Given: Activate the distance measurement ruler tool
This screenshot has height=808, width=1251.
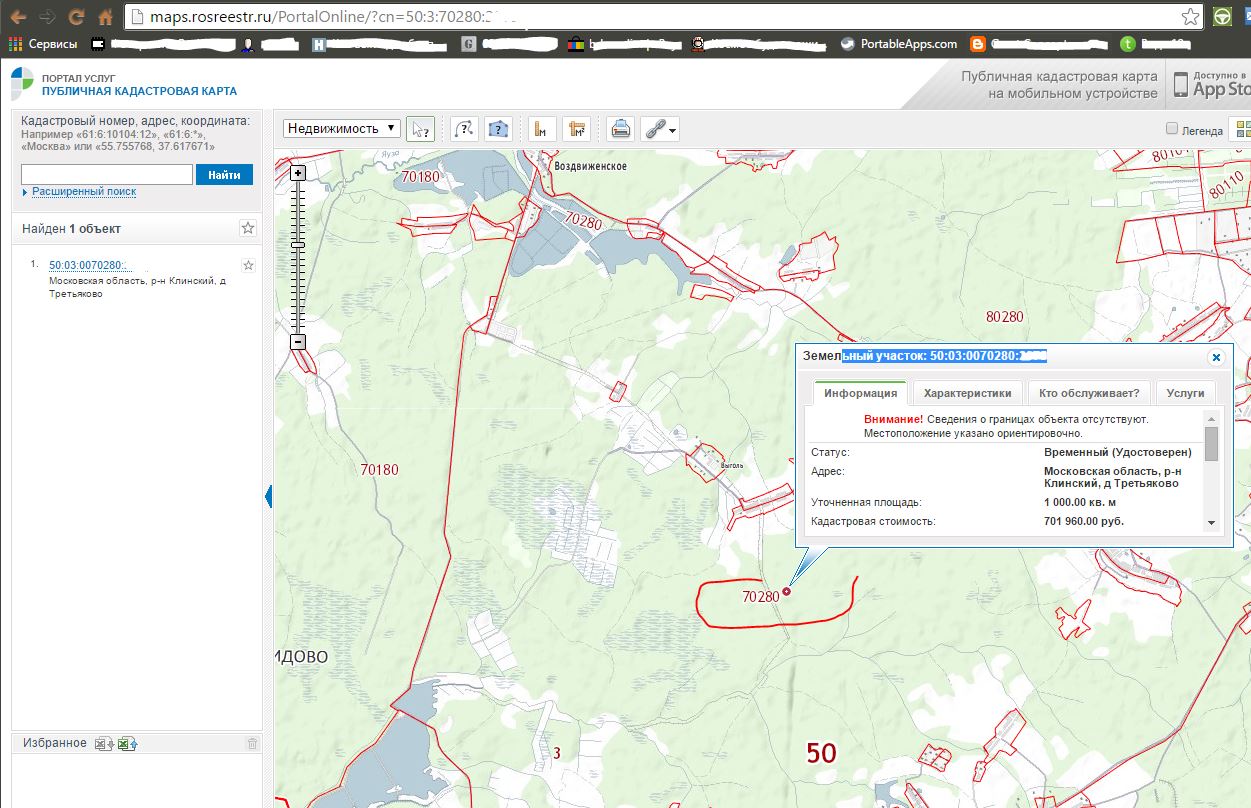Looking at the screenshot, I should point(541,129).
